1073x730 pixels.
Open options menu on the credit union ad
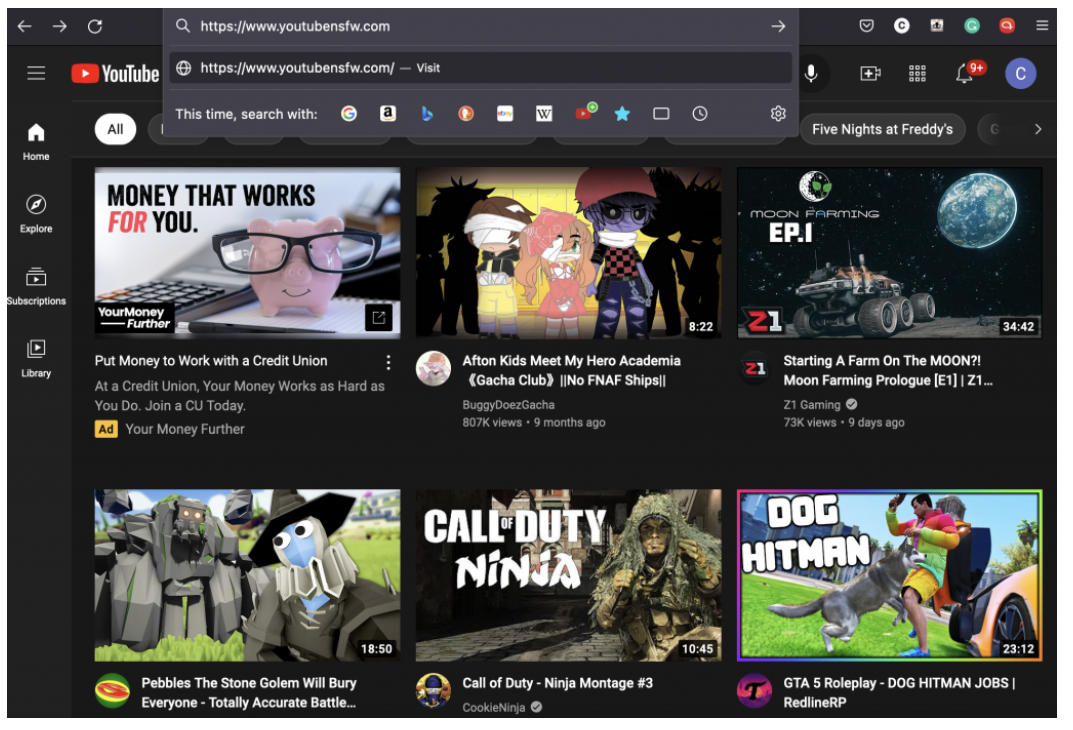click(x=389, y=362)
